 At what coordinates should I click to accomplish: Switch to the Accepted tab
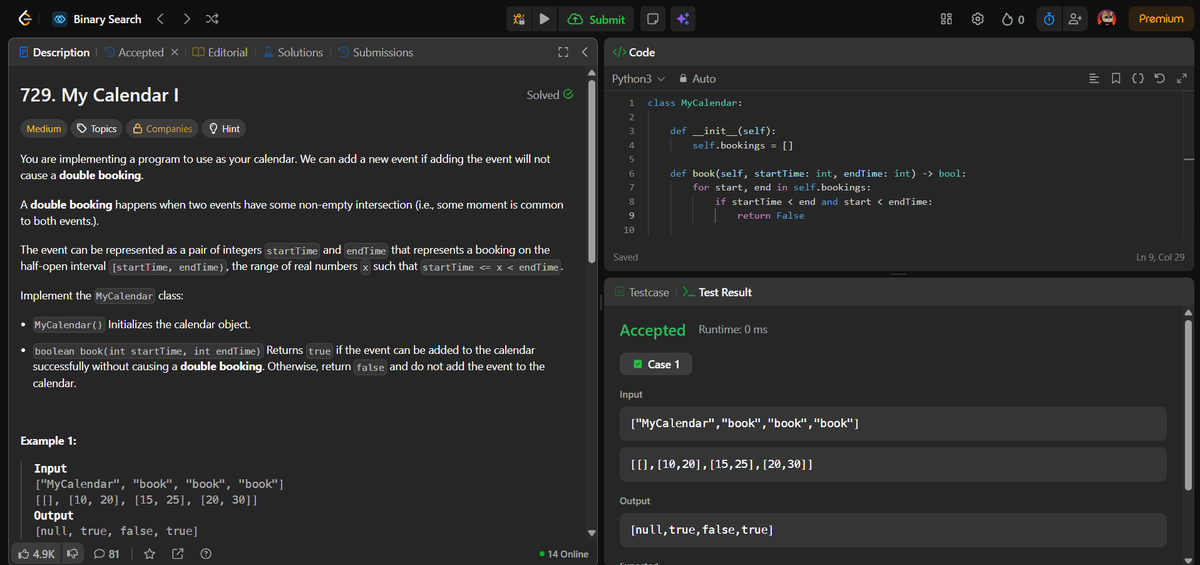point(134,52)
